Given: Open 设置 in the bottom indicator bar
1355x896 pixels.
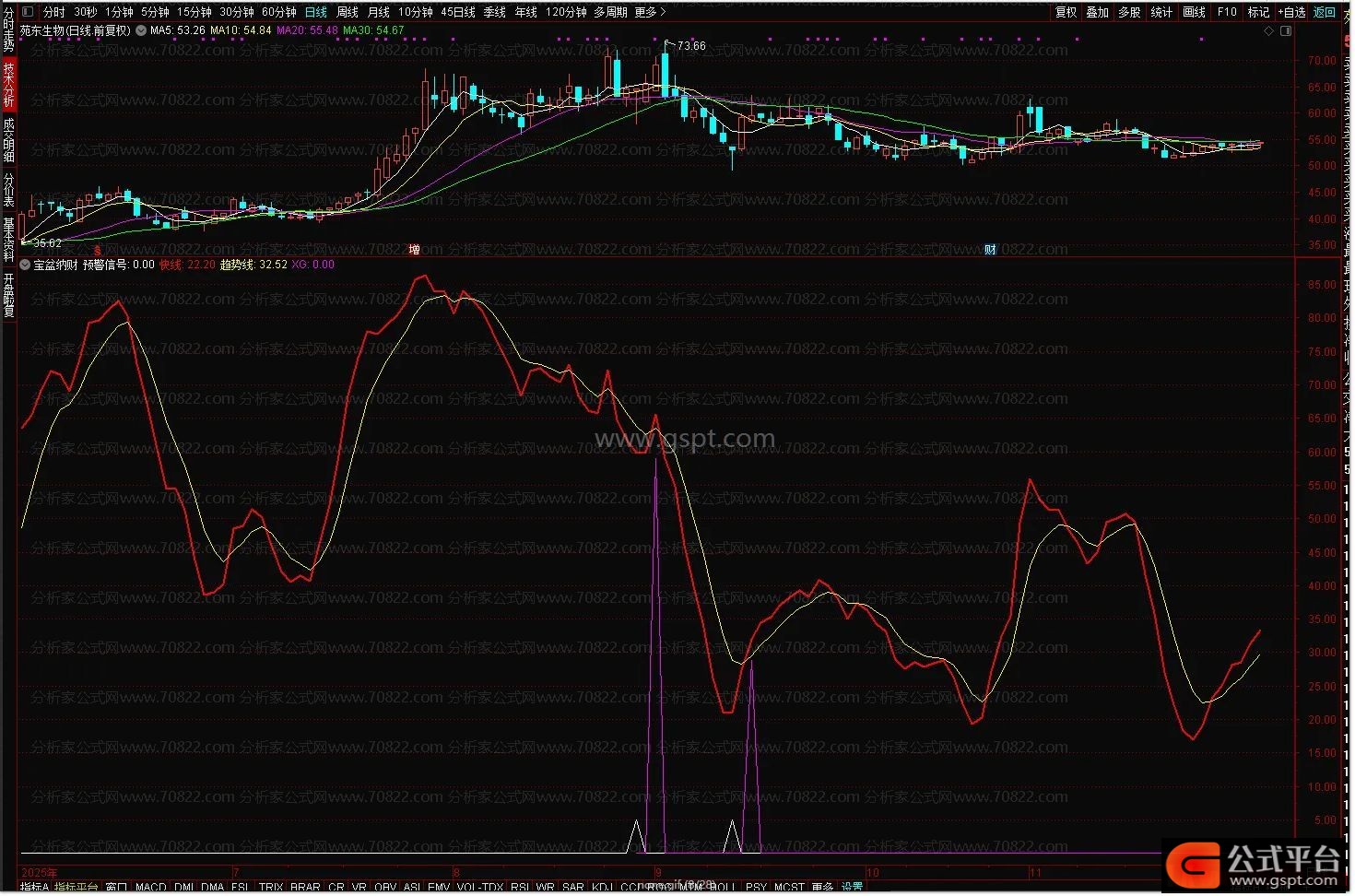Looking at the screenshot, I should tap(852, 888).
